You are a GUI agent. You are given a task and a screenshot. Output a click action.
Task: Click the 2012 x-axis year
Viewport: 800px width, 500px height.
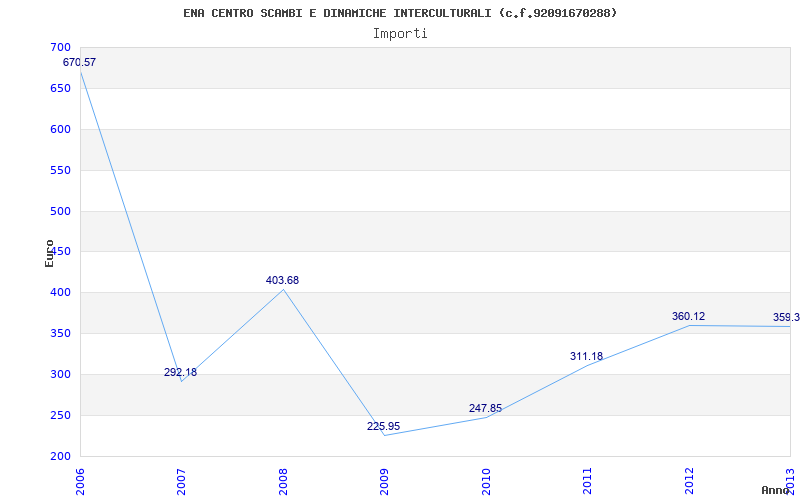coord(689,481)
